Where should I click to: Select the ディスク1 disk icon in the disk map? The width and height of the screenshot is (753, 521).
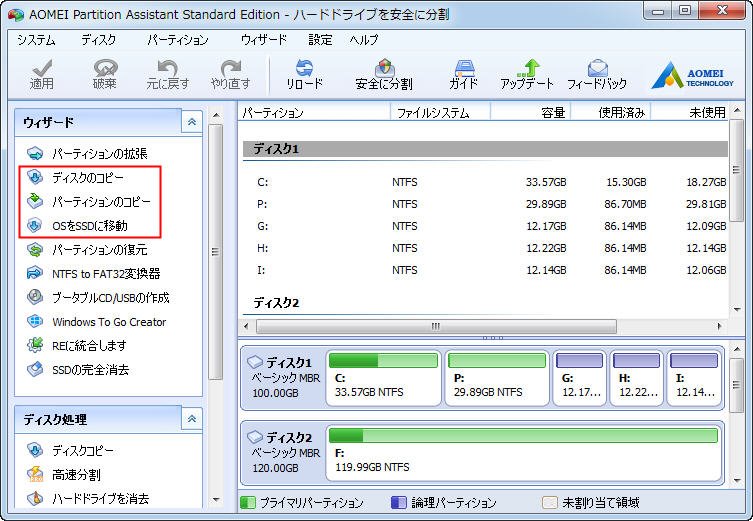pos(255,362)
